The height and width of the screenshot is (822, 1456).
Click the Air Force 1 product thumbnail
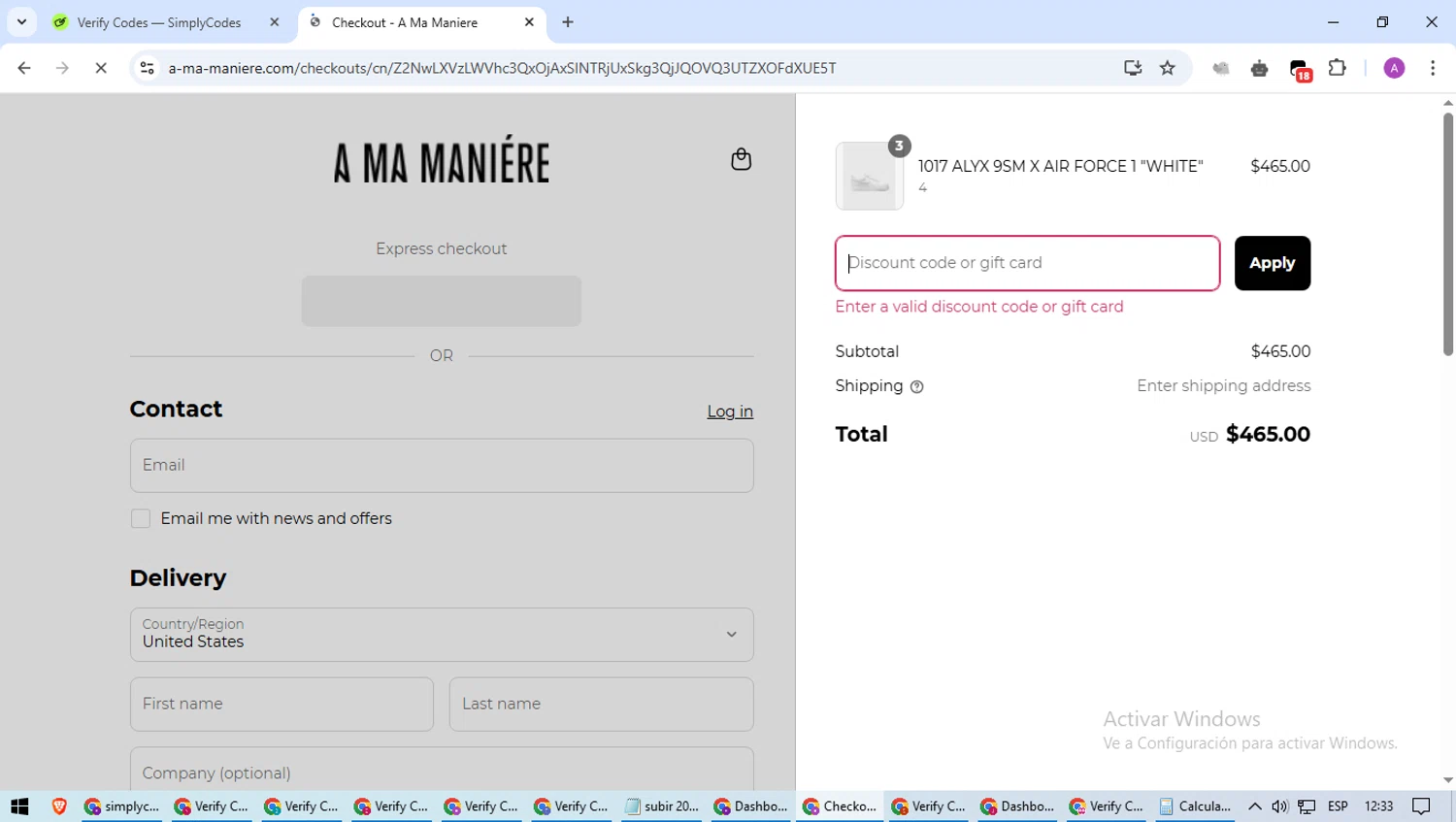[x=870, y=176]
